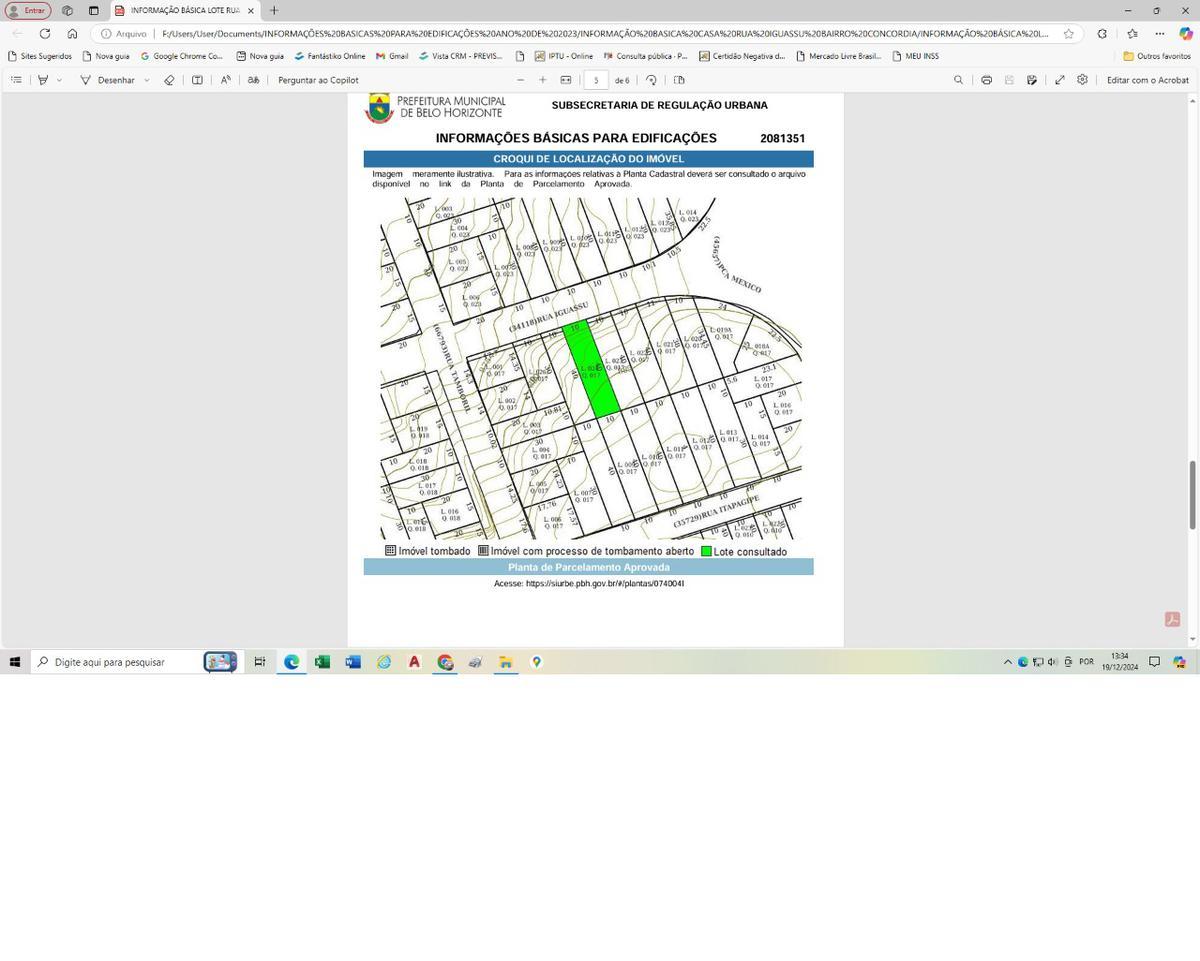Toggle the add text box tool
The width and height of the screenshot is (1200, 961).
coord(197,80)
